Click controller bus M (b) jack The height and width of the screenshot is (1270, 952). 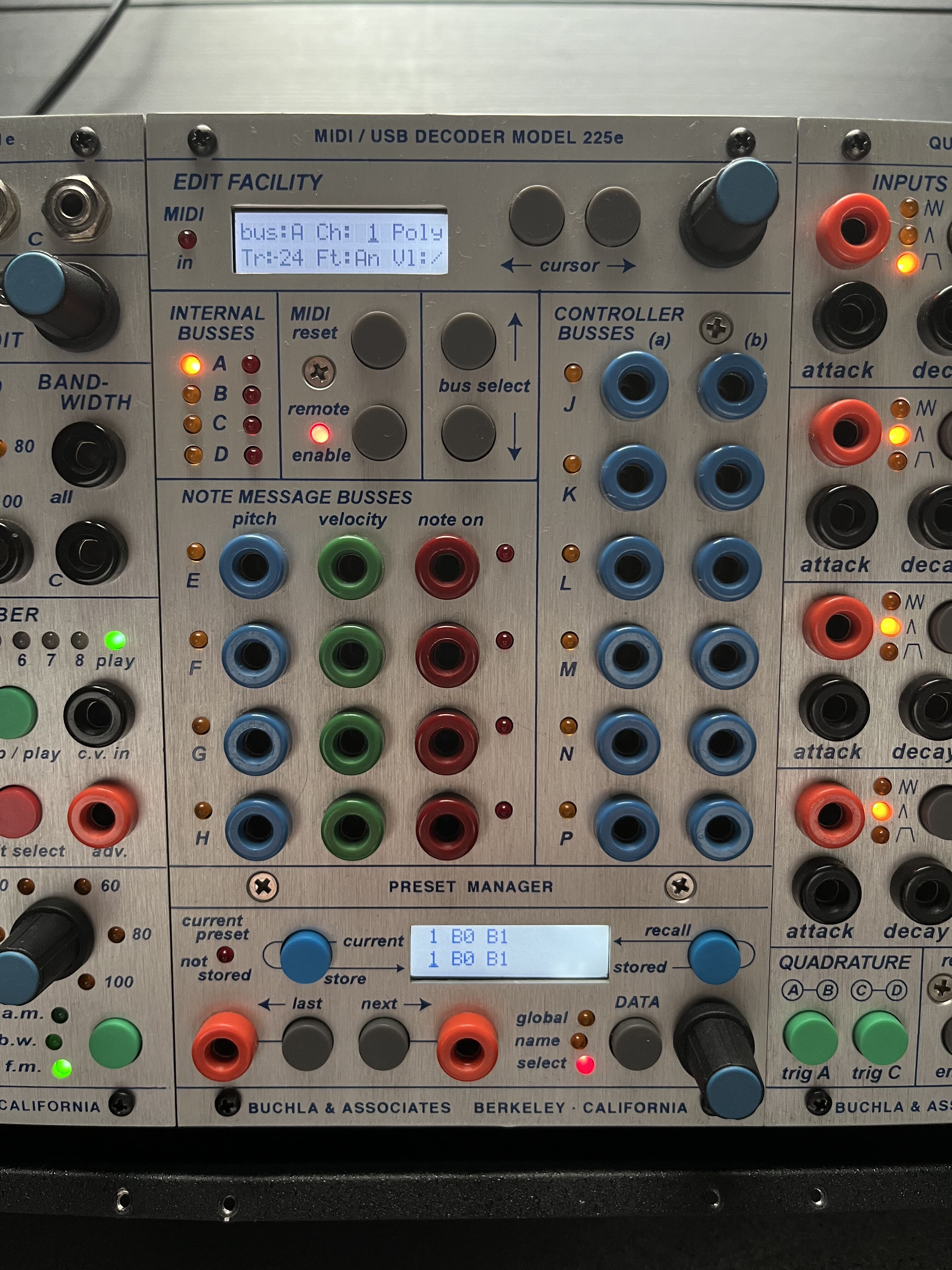tap(724, 656)
